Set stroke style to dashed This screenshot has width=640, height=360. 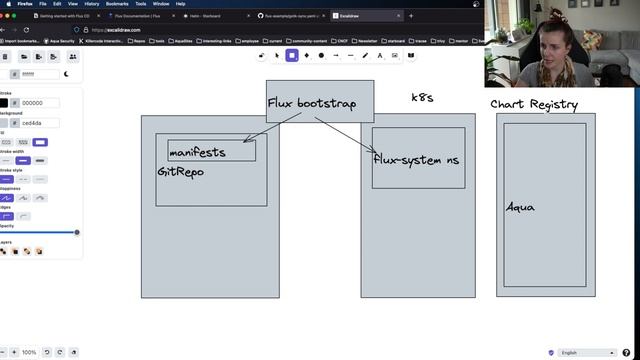(23, 179)
